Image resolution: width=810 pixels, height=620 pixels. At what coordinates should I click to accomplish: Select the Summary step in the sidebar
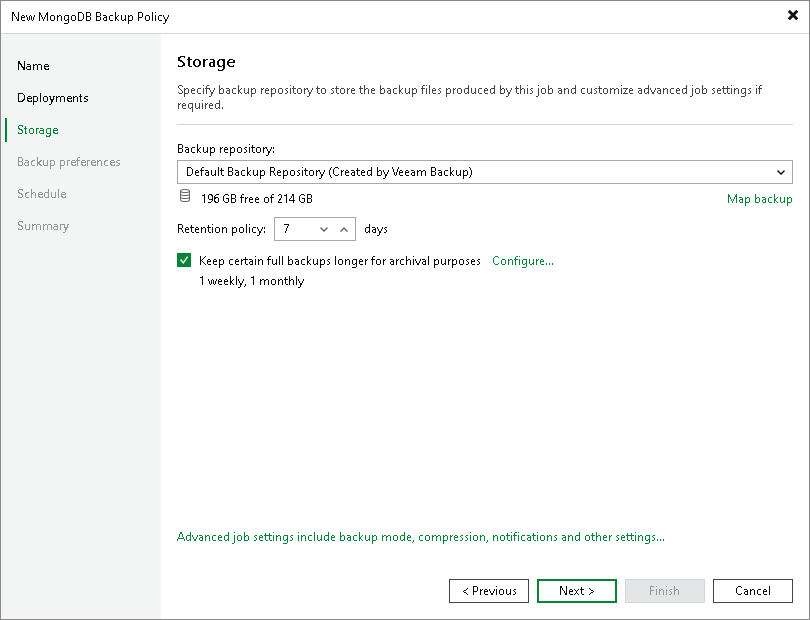click(x=43, y=226)
